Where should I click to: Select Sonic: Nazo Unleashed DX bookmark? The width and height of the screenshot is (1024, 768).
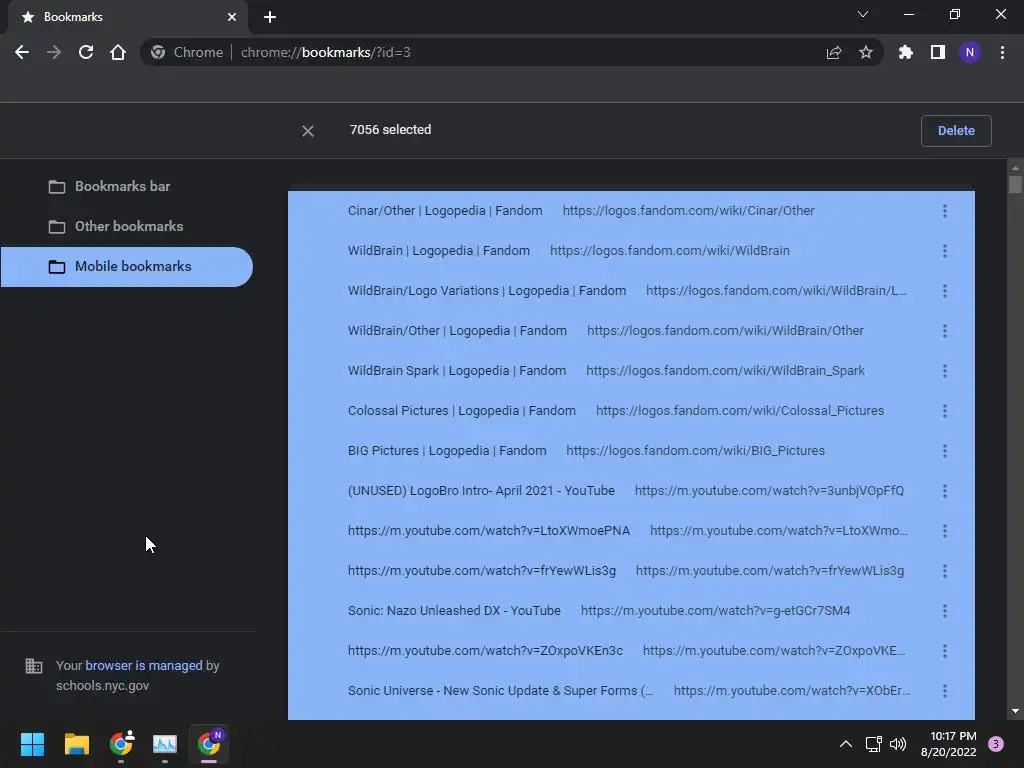tap(632, 611)
